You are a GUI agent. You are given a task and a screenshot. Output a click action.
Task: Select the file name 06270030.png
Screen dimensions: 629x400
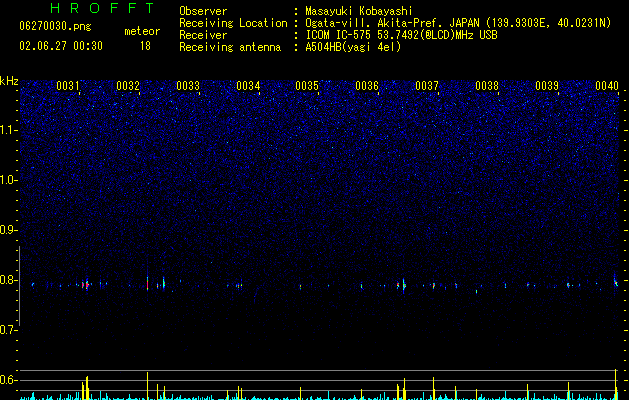pos(55,26)
